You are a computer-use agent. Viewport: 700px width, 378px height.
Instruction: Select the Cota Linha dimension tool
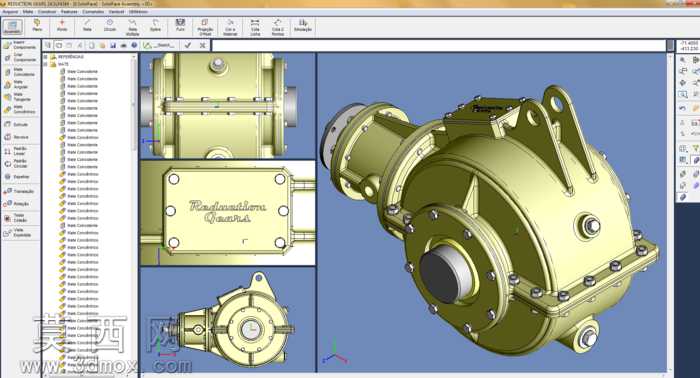[255, 27]
